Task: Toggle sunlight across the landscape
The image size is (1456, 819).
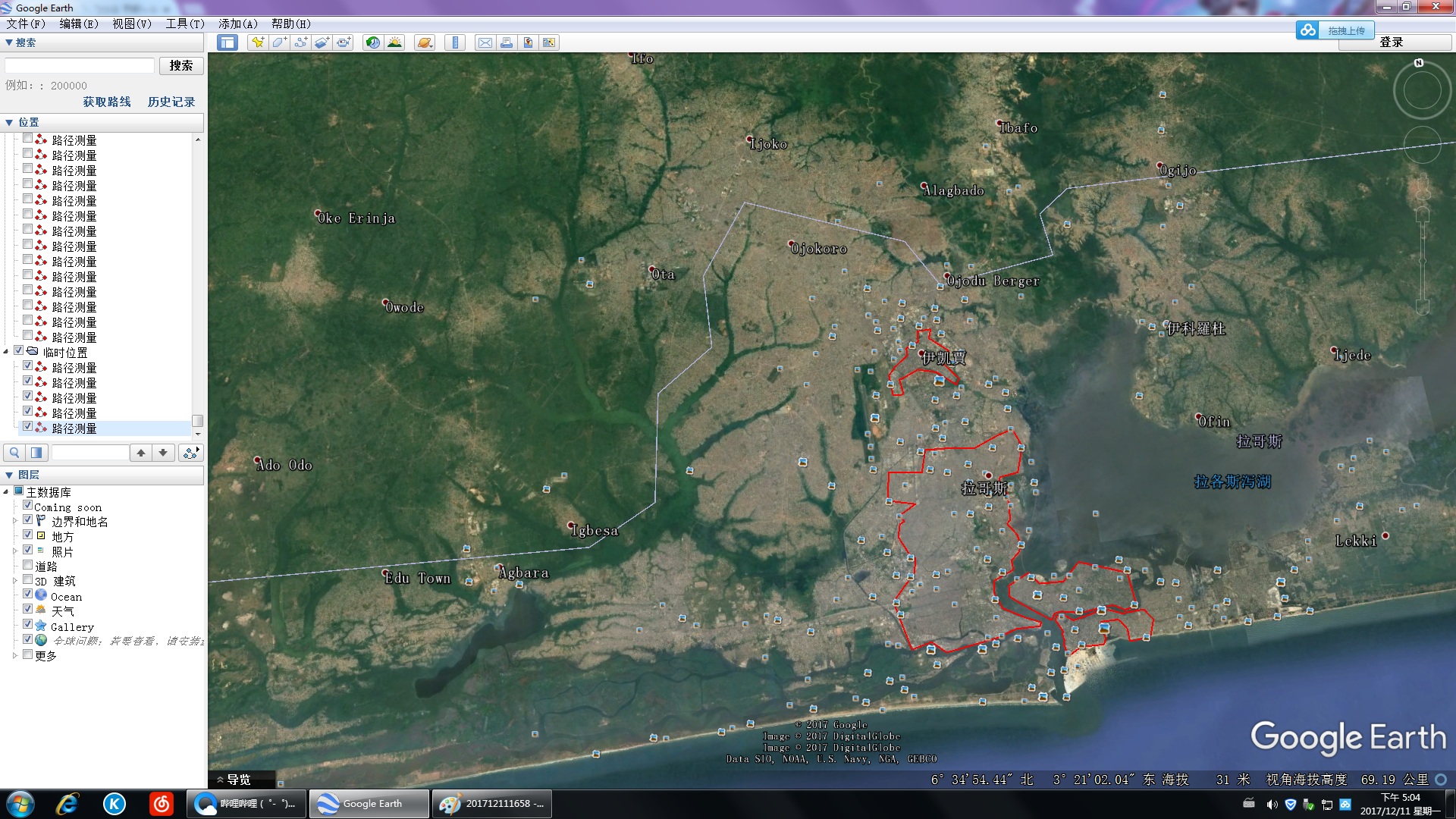Action: (394, 42)
